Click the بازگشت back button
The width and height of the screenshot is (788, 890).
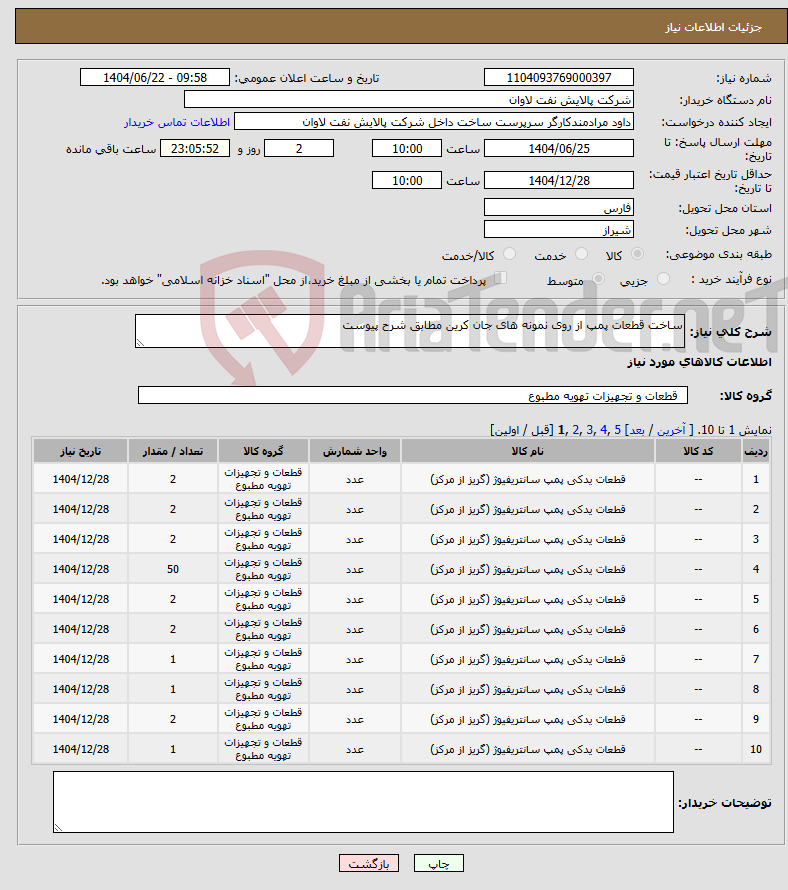click(x=369, y=863)
